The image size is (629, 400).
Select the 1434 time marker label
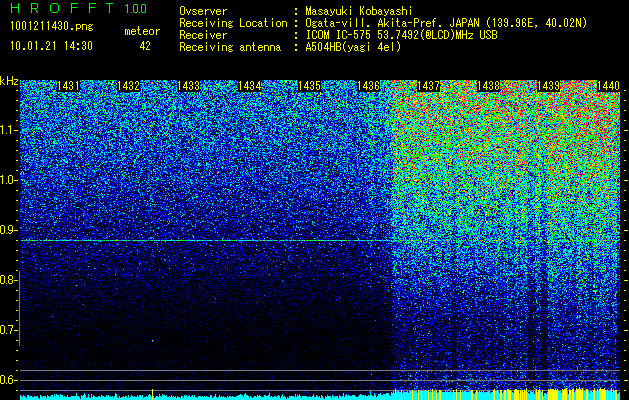[249, 86]
